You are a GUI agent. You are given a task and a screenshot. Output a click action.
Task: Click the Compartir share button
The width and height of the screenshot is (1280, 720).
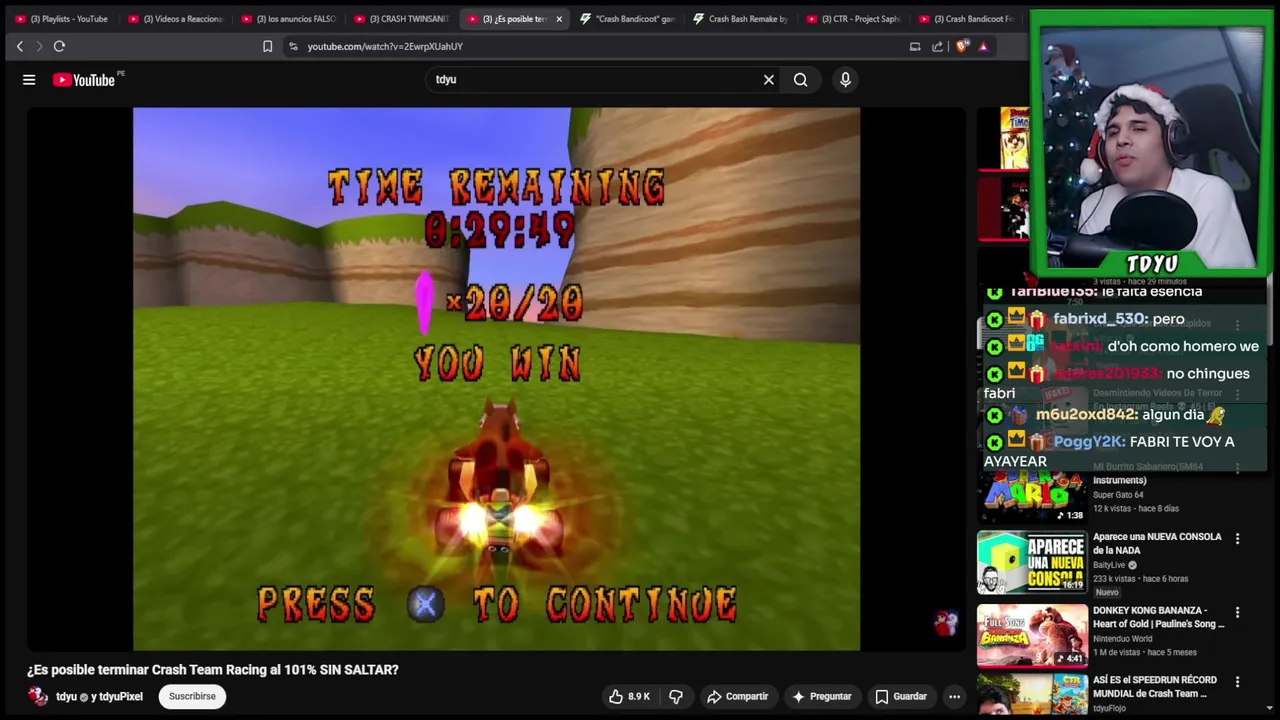pyautogui.click(x=737, y=696)
